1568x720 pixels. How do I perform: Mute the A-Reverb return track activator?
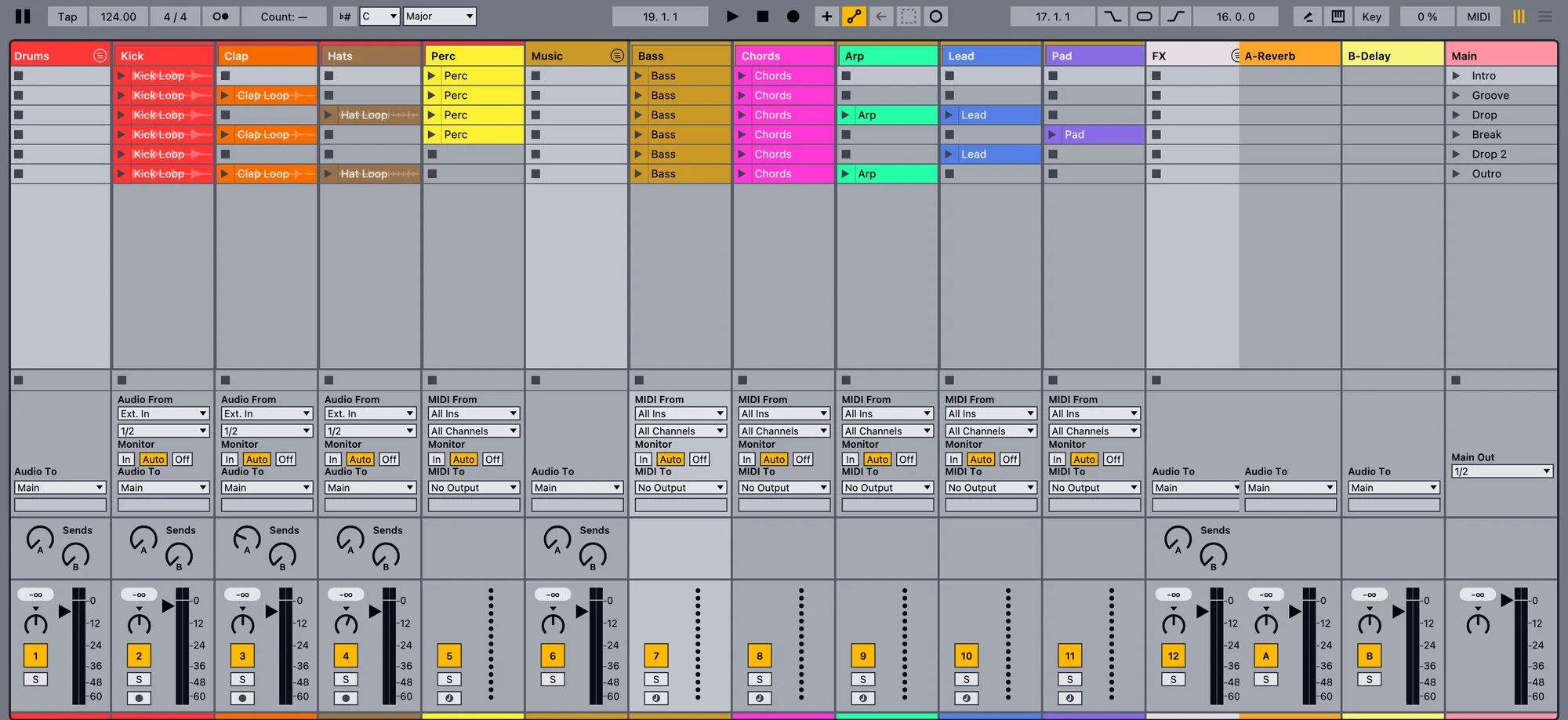coord(1265,656)
